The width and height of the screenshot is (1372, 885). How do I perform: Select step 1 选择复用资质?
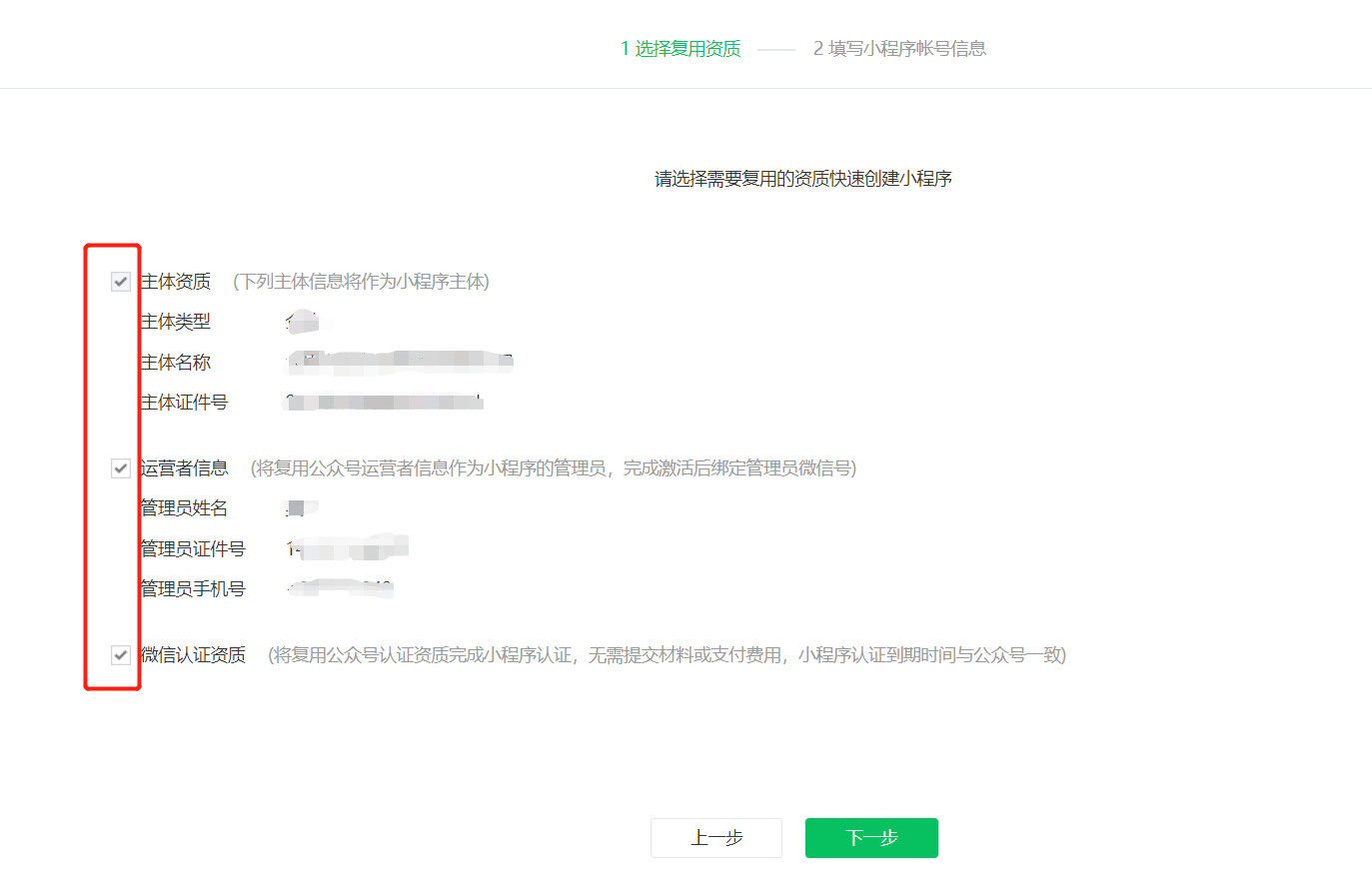coord(681,48)
